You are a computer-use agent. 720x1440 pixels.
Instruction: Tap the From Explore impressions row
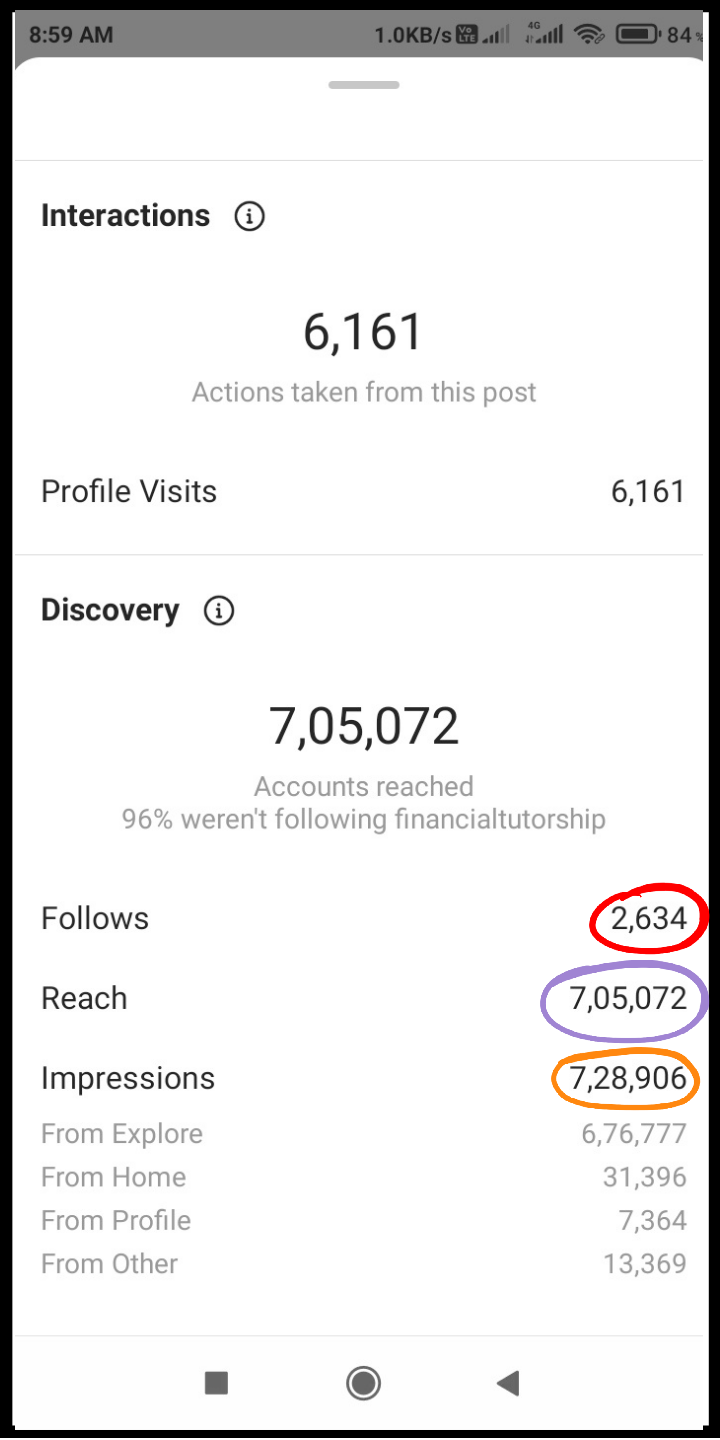coord(362,1134)
